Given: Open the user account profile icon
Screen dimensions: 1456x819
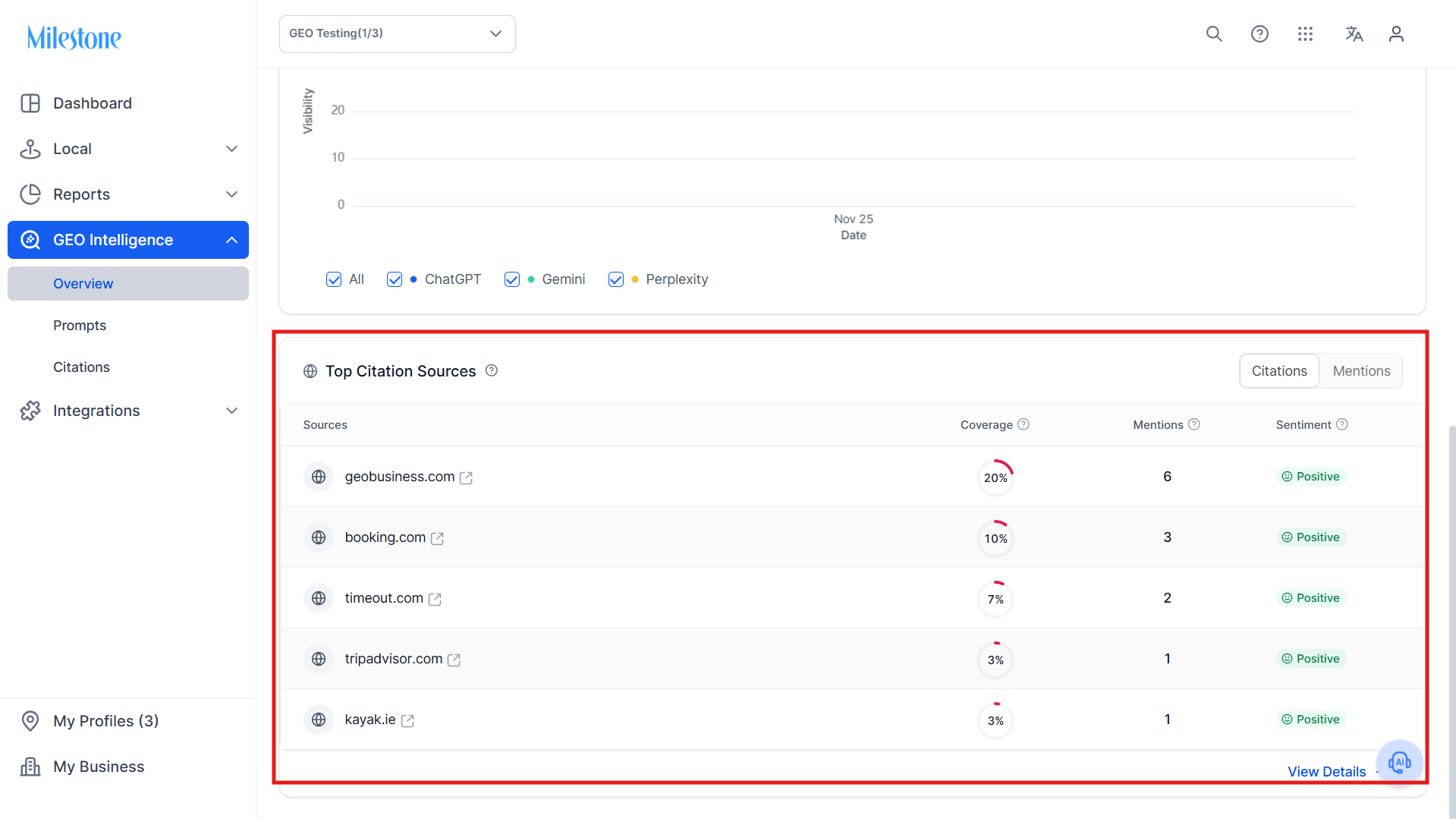Looking at the screenshot, I should tap(1396, 34).
